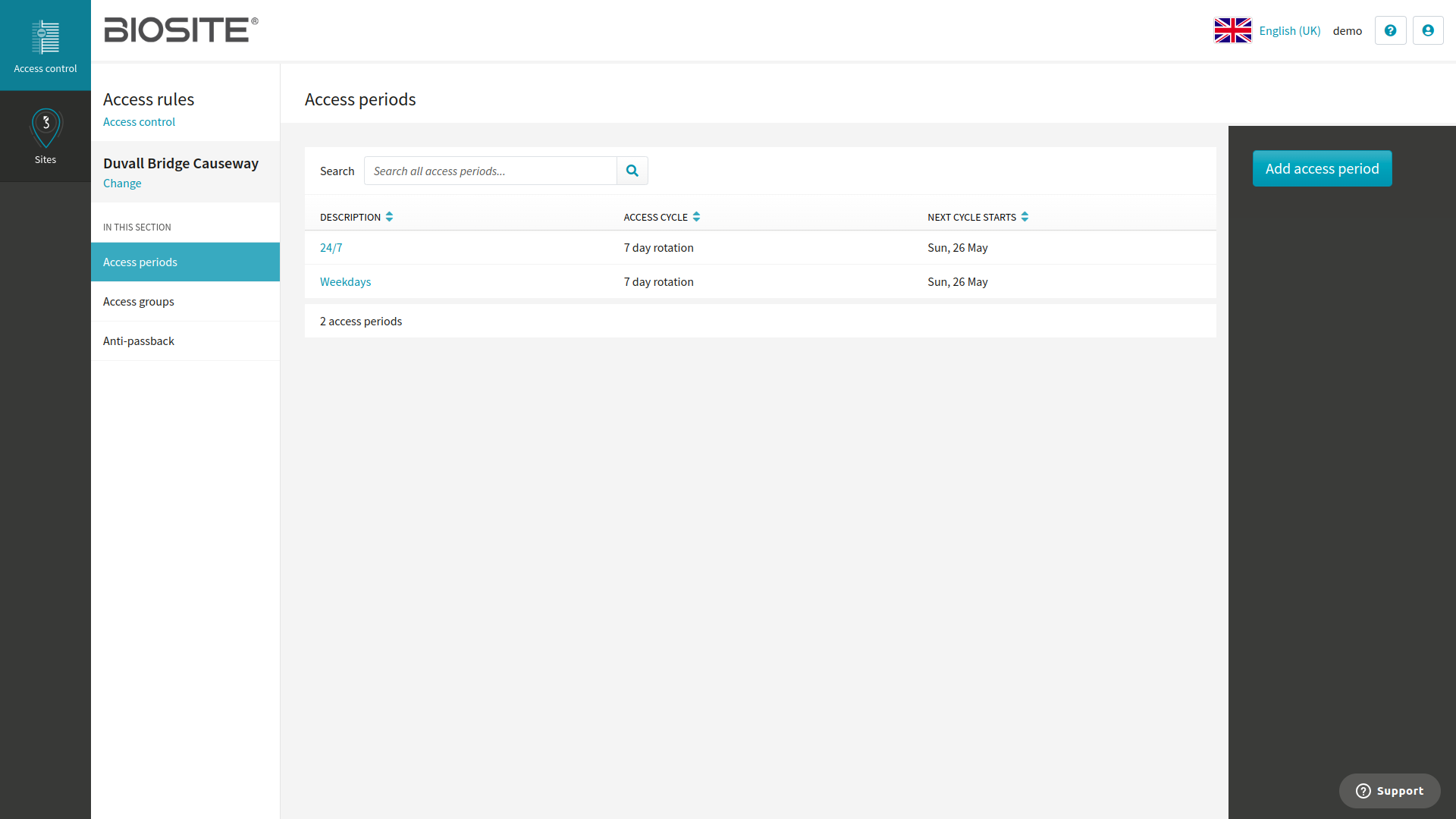Open the user account icon
The width and height of the screenshot is (1456, 819).
(1428, 30)
